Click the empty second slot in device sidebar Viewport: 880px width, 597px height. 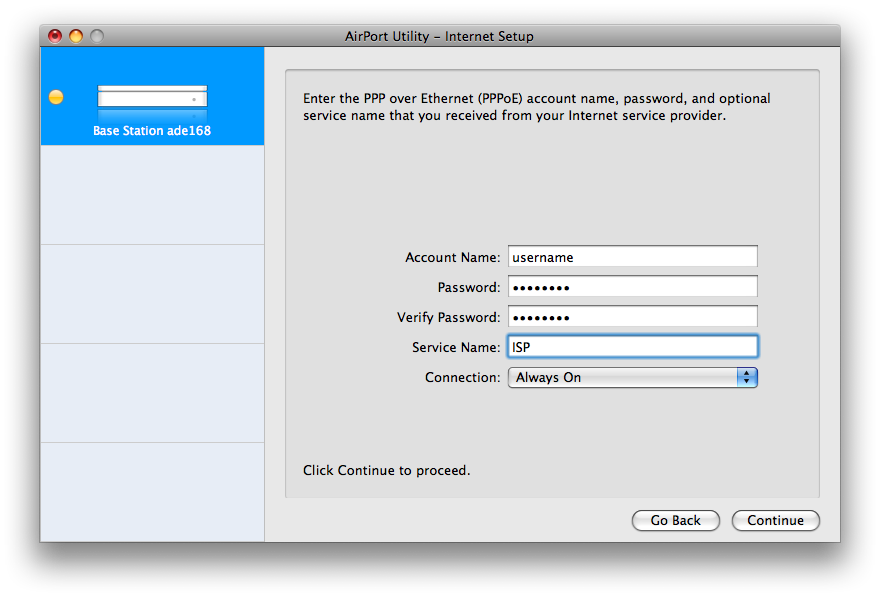[152, 195]
